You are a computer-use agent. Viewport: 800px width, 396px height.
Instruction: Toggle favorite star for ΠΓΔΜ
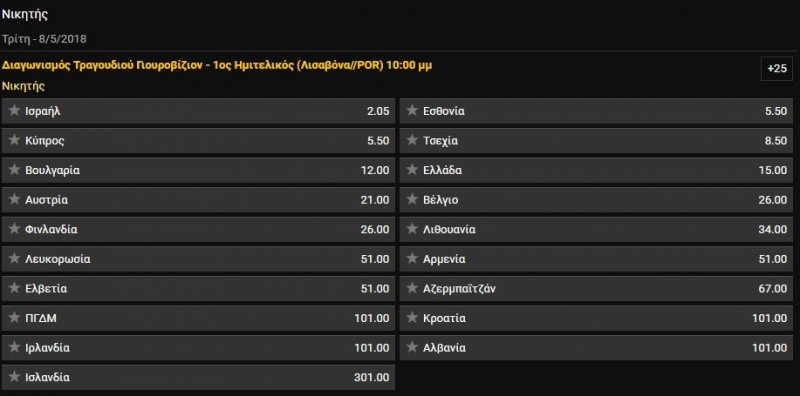pos(14,317)
